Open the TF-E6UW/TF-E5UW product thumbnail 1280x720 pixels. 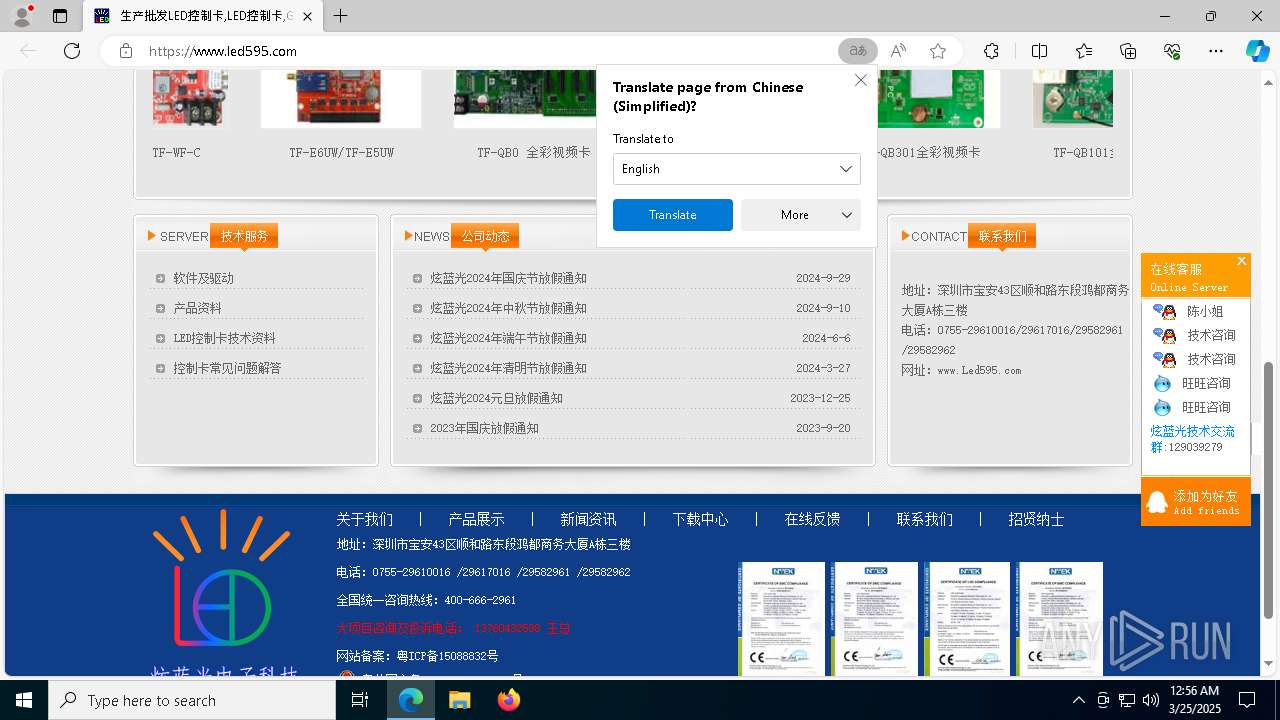click(341, 99)
